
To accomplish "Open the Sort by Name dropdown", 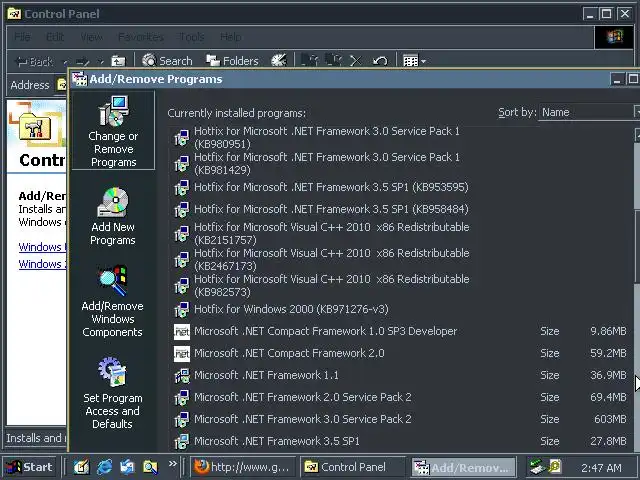I will [589, 112].
